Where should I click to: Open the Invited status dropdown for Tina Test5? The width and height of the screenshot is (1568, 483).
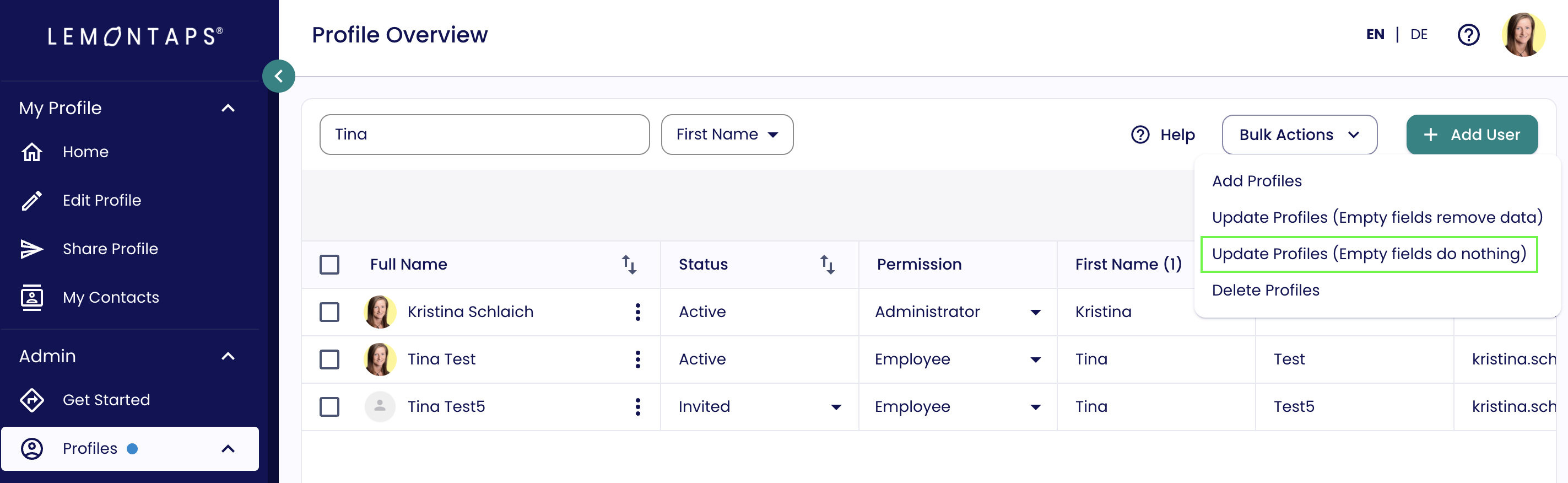pyautogui.click(x=836, y=407)
